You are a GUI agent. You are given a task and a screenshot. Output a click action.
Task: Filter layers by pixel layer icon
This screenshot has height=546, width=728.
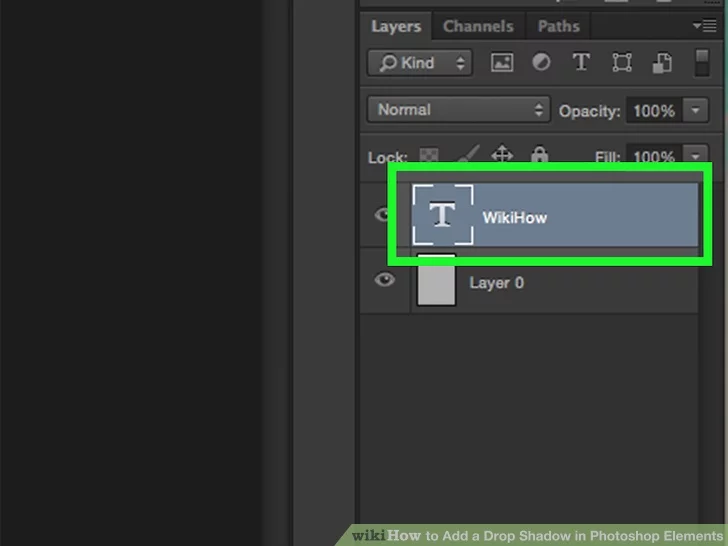click(502, 62)
